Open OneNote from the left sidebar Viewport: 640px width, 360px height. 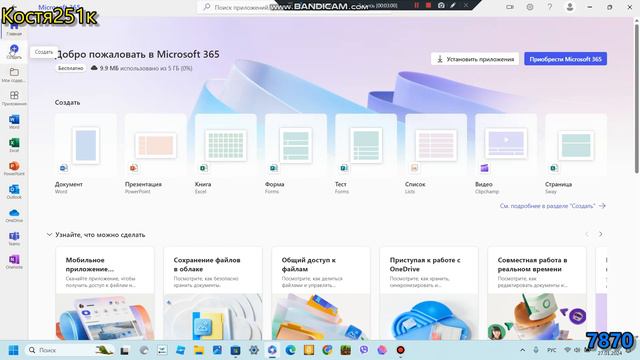(14, 262)
